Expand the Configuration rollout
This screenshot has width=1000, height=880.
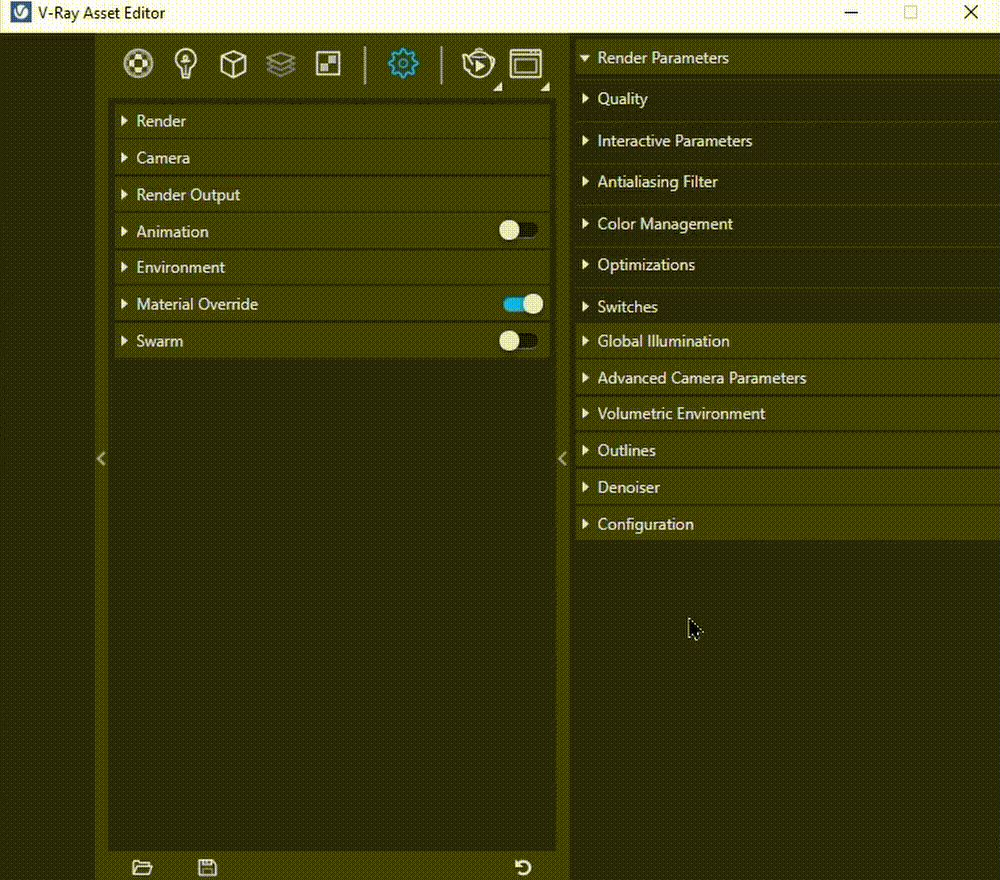[x=788, y=524]
